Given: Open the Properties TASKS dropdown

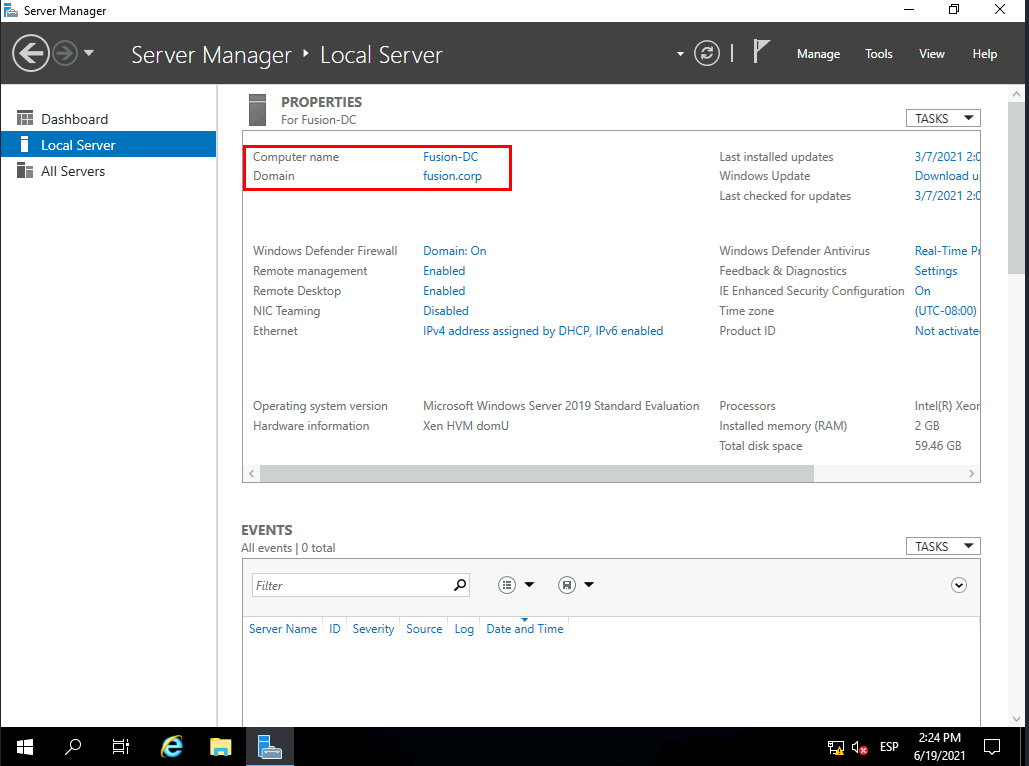Looking at the screenshot, I should click(943, 118).
